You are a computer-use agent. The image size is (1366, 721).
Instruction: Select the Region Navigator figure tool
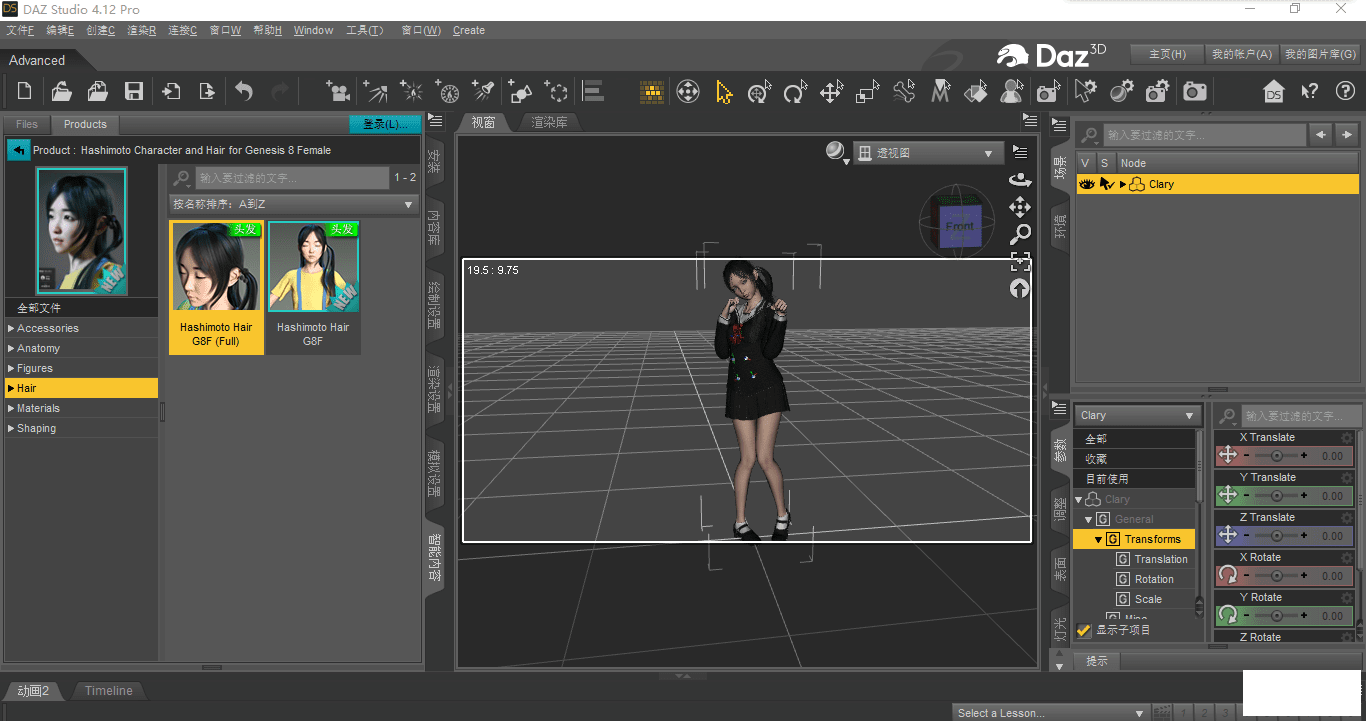(x=1011, y=93)
